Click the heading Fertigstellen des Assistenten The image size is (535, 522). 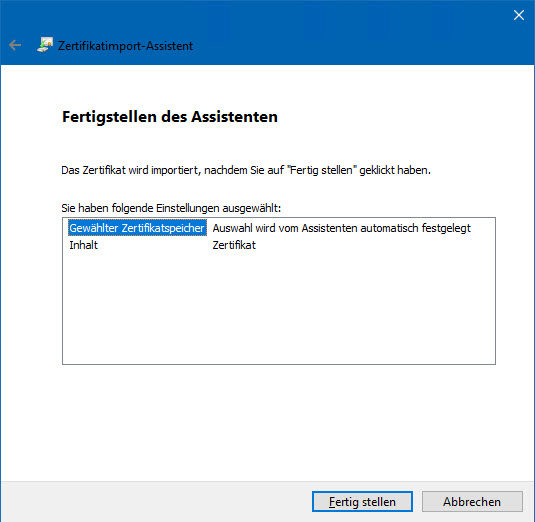pos(170,117)
